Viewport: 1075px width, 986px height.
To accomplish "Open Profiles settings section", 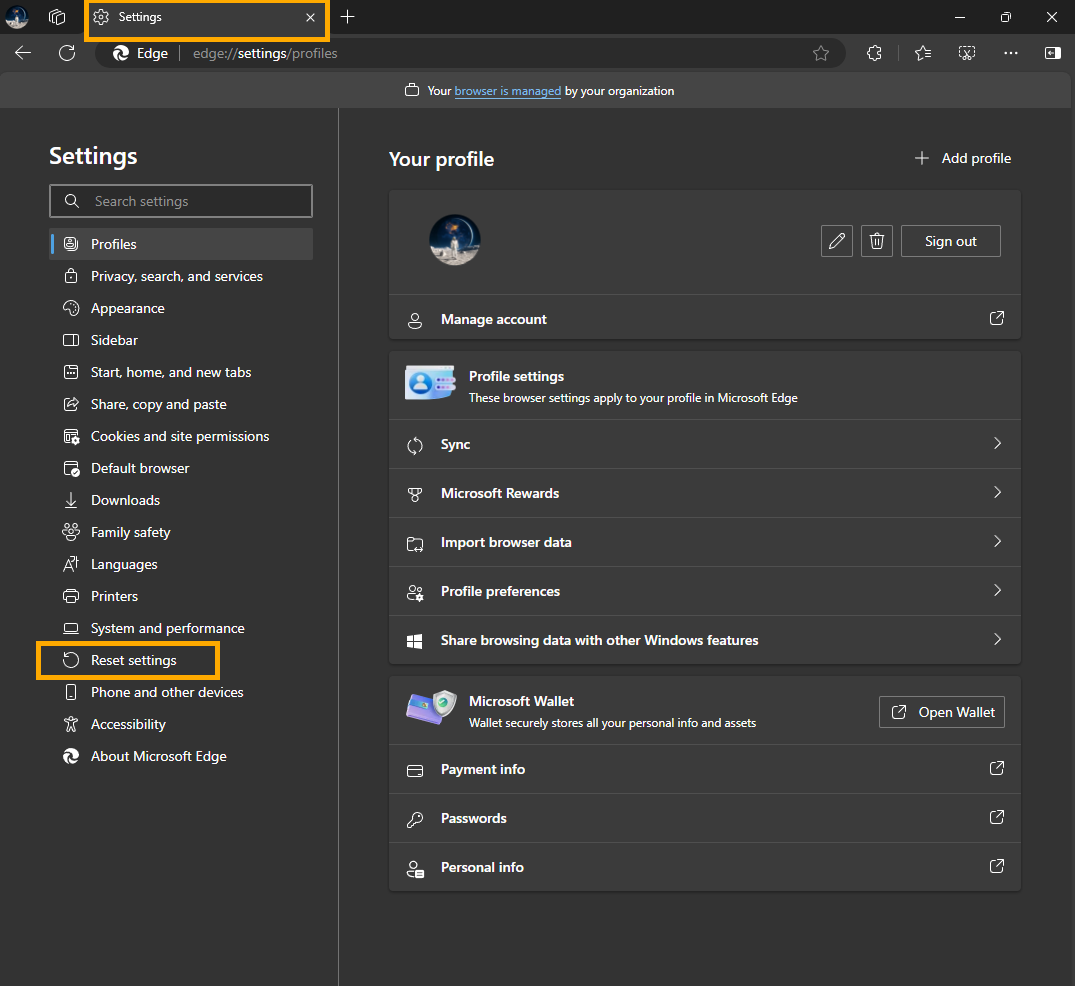I will [x=182, y=244].
